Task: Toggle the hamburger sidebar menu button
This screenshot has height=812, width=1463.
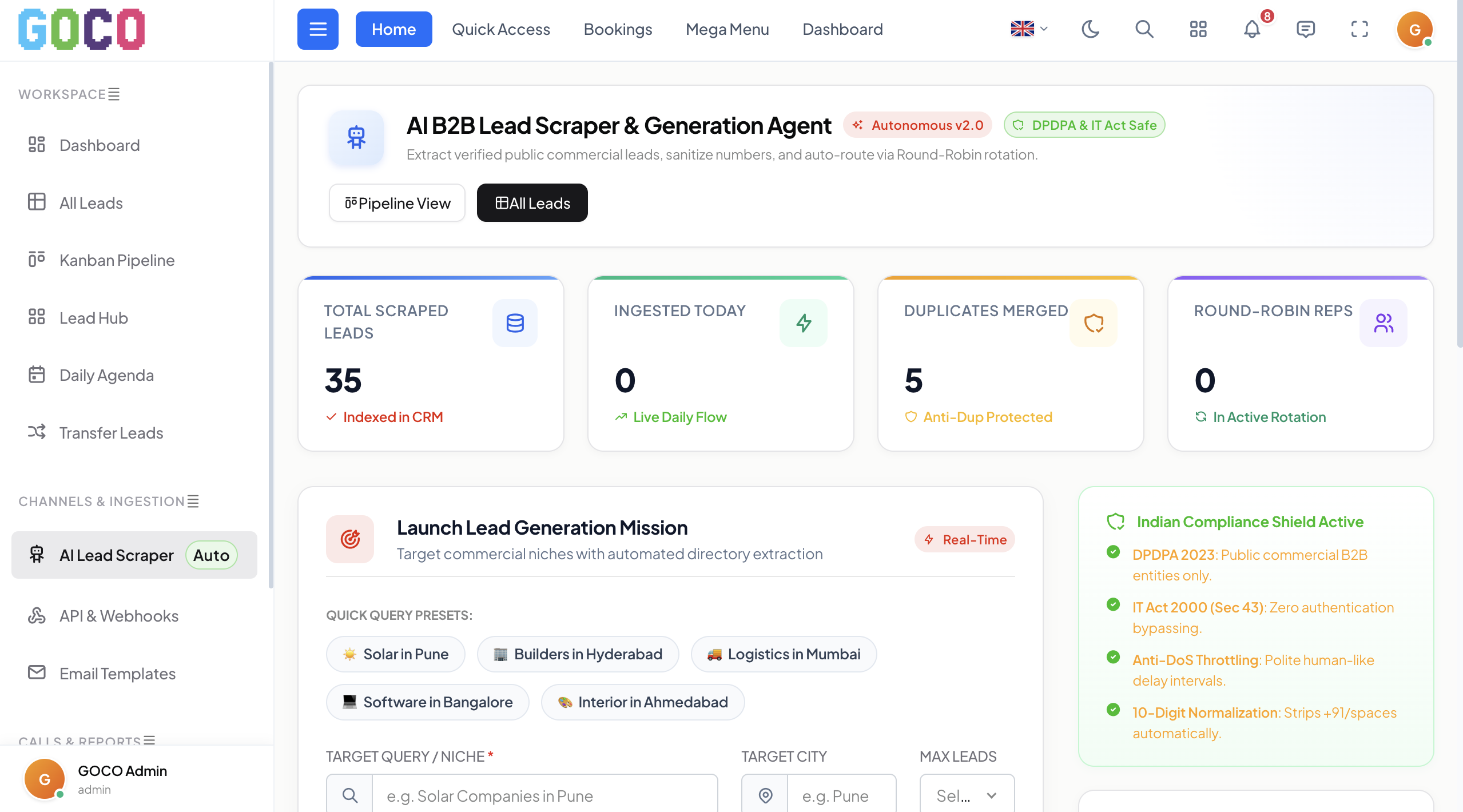Action: pyautogui.click(x=318, y=29)
